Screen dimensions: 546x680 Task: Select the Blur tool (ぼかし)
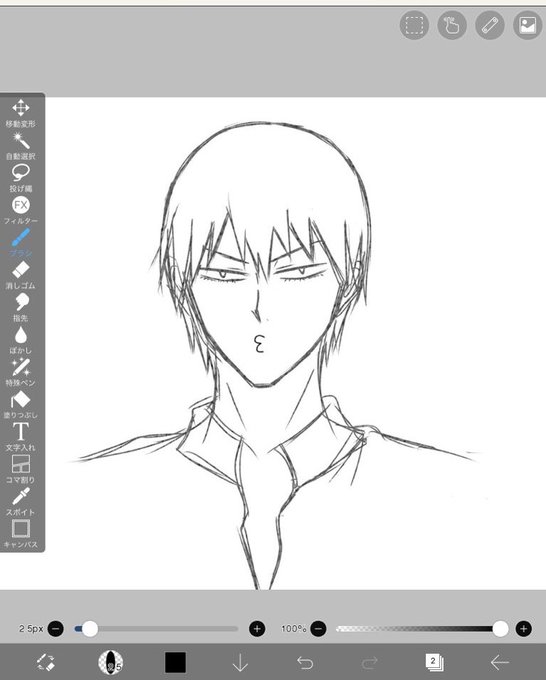20,340
